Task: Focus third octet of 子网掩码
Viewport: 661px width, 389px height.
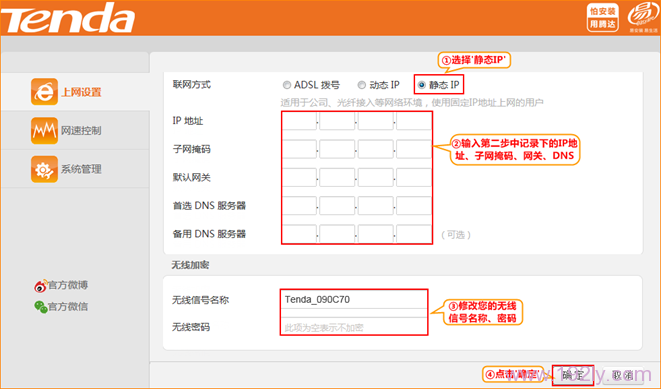Action: click(376, 149)
